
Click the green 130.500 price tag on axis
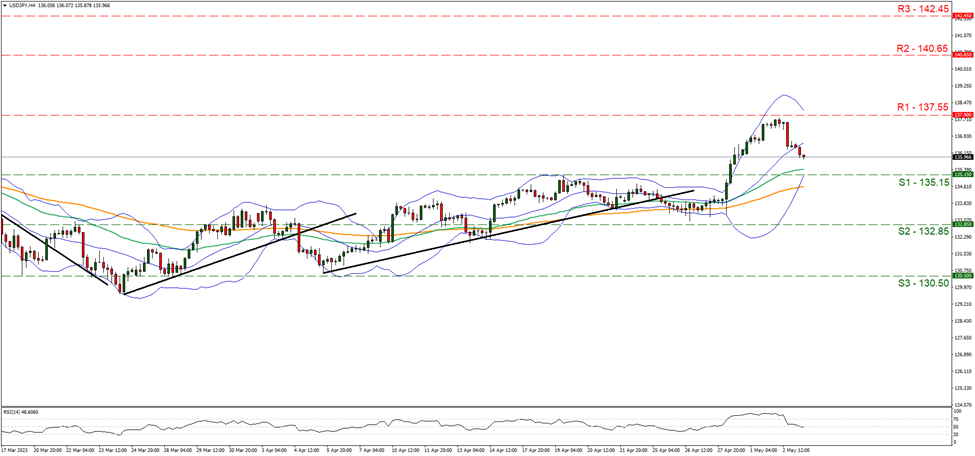coord(963,276)
